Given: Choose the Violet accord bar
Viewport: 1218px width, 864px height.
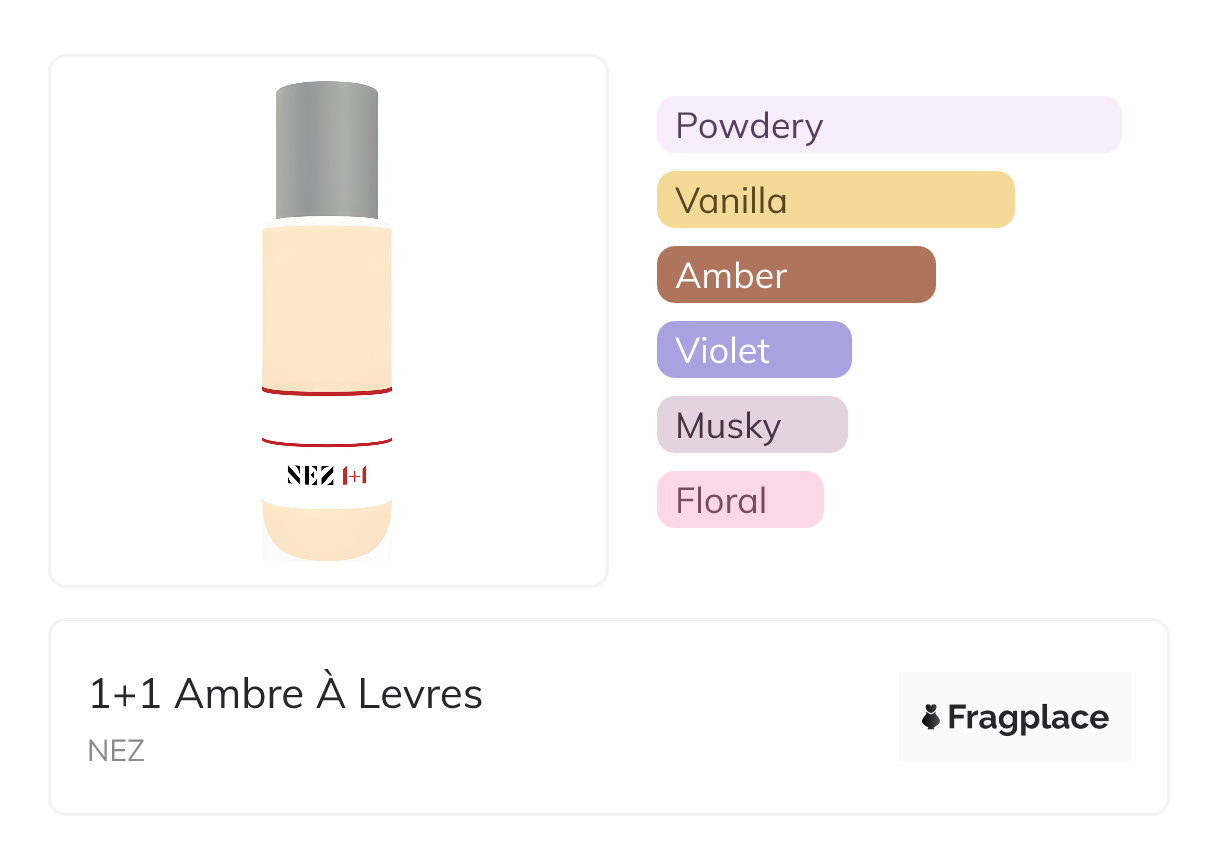Looking at the screenshot, I should pos(754,350).
